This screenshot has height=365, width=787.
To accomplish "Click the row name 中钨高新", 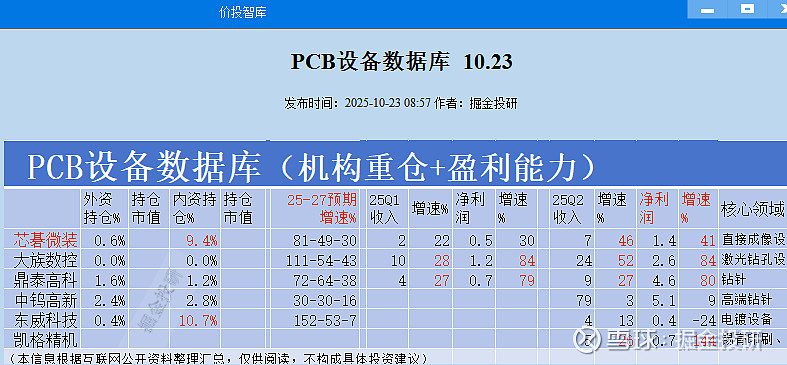I will (x=45, y=300).
